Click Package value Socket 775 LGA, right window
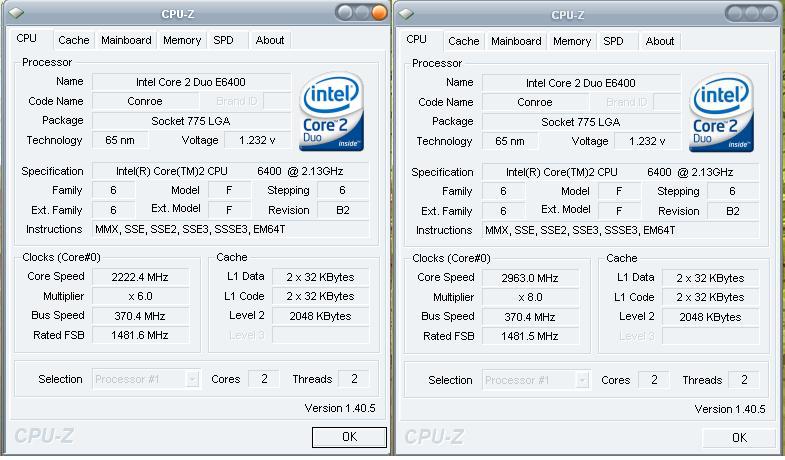The height and width of the screenshot is (460, 785). point(581,122)
